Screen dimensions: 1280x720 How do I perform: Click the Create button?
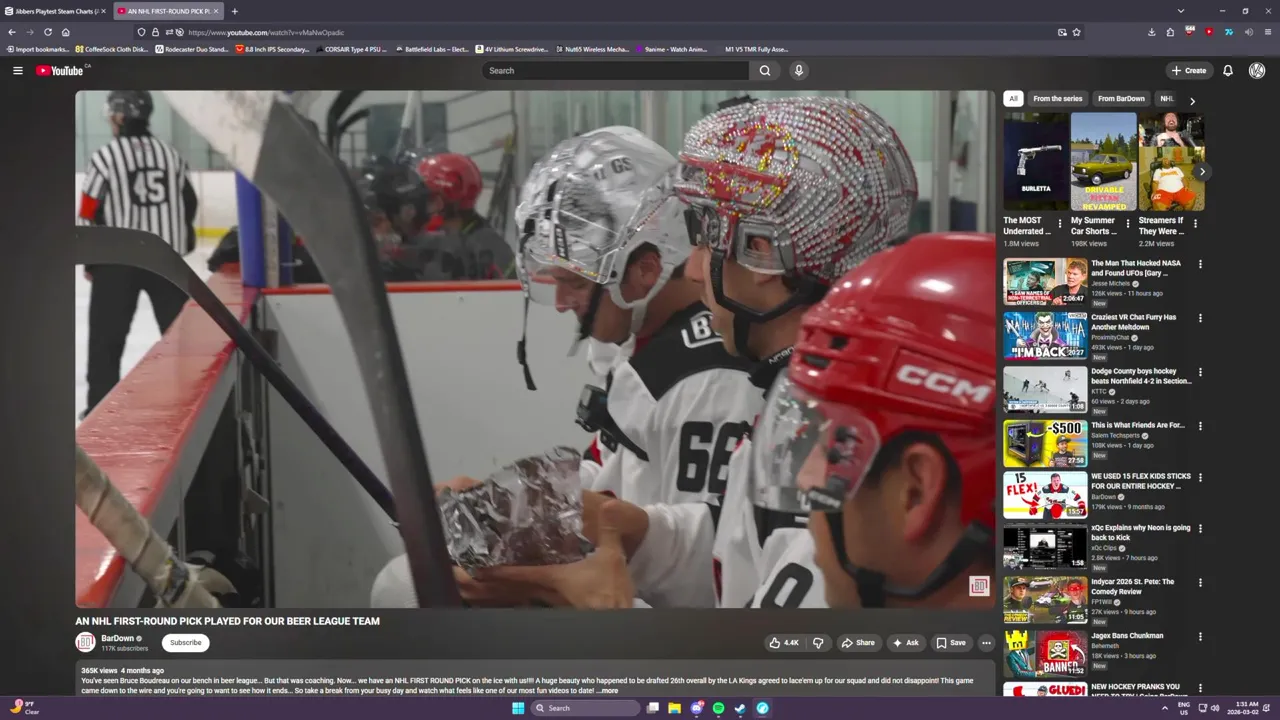[1189, 70]
